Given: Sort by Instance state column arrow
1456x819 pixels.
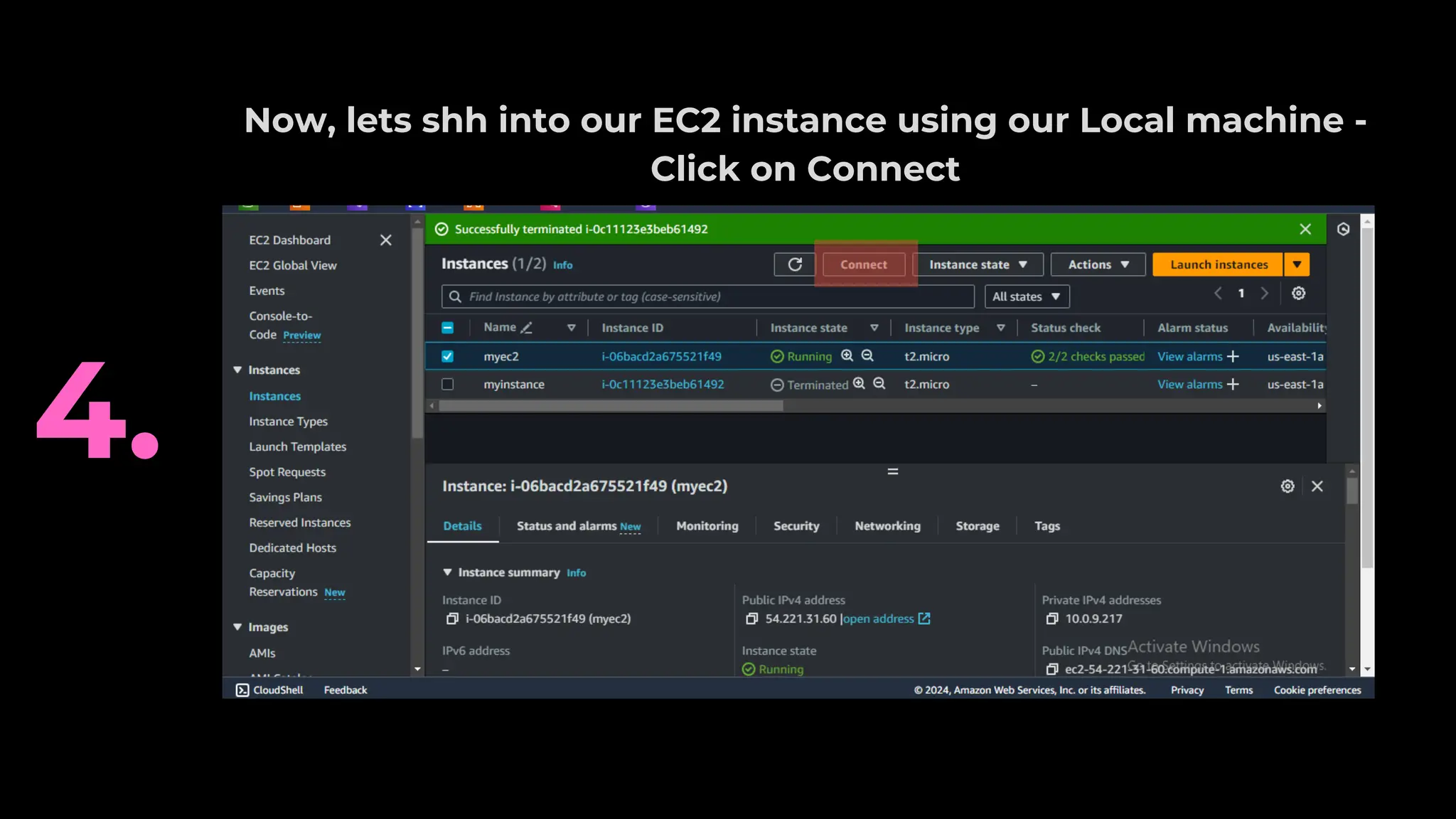Looking at the screenshot, I should pyautogui.click(x=874, y=328).
